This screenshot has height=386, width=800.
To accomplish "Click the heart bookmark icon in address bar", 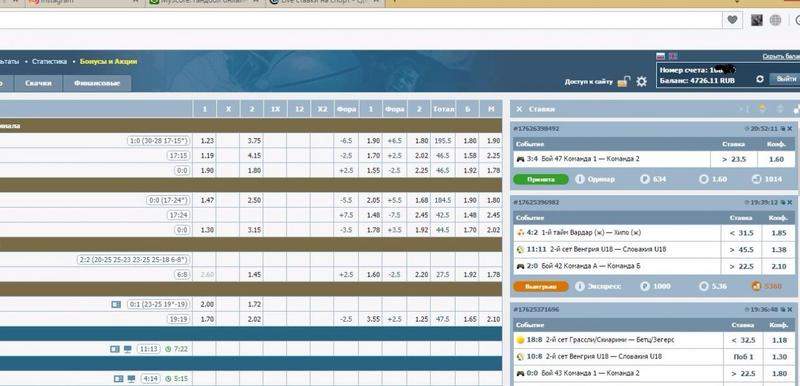I will tap(732, 20).
